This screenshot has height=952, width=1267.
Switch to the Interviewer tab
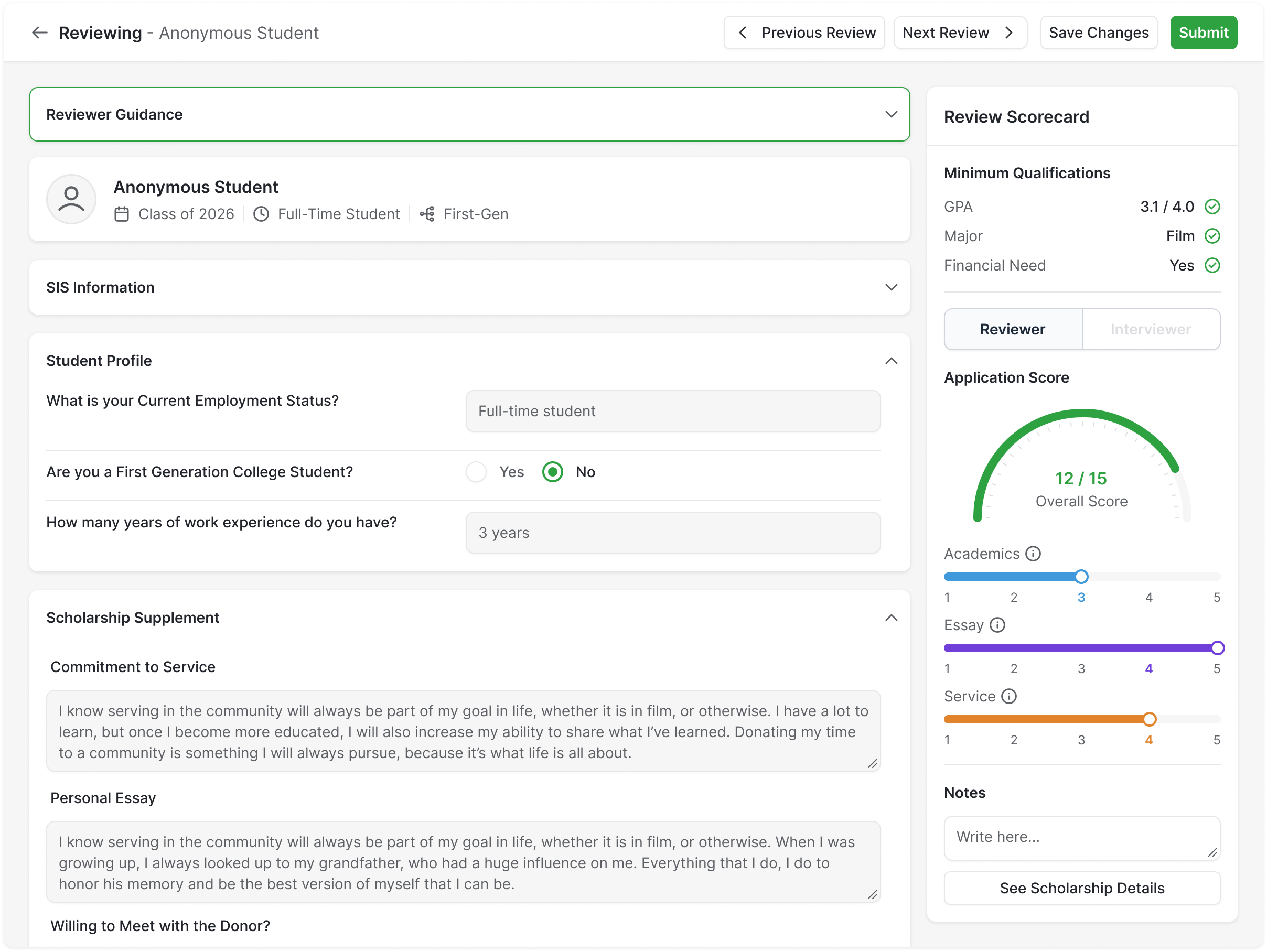(1150, 329)
